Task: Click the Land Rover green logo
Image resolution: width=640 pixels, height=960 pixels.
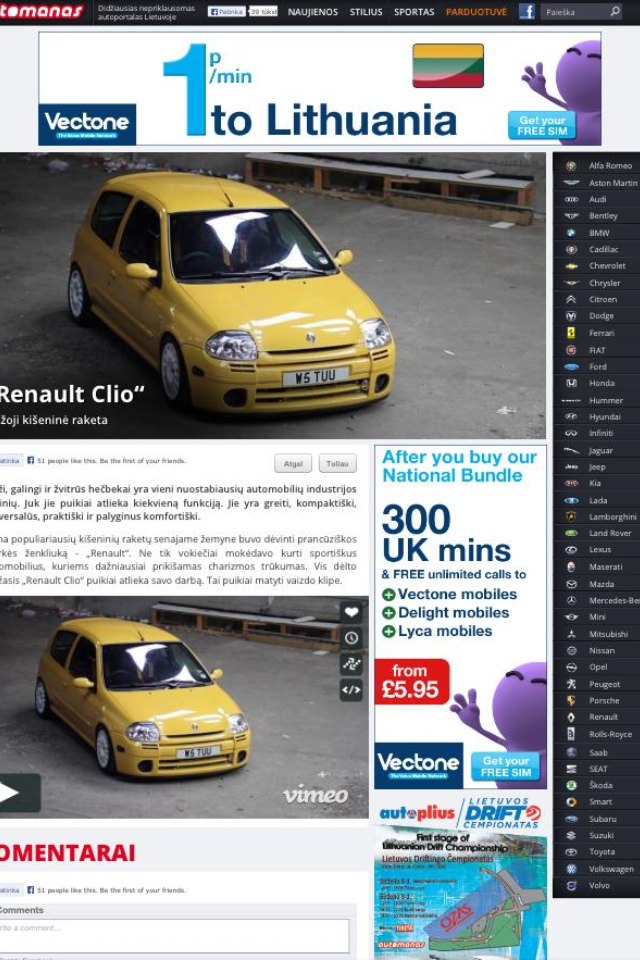Action: [571, 533]
